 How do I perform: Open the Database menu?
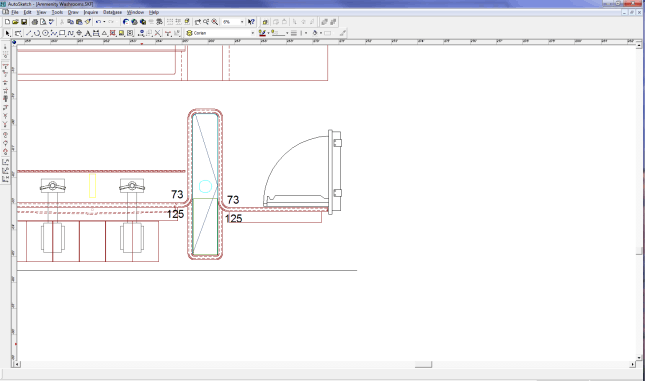(x=112, y=12)
